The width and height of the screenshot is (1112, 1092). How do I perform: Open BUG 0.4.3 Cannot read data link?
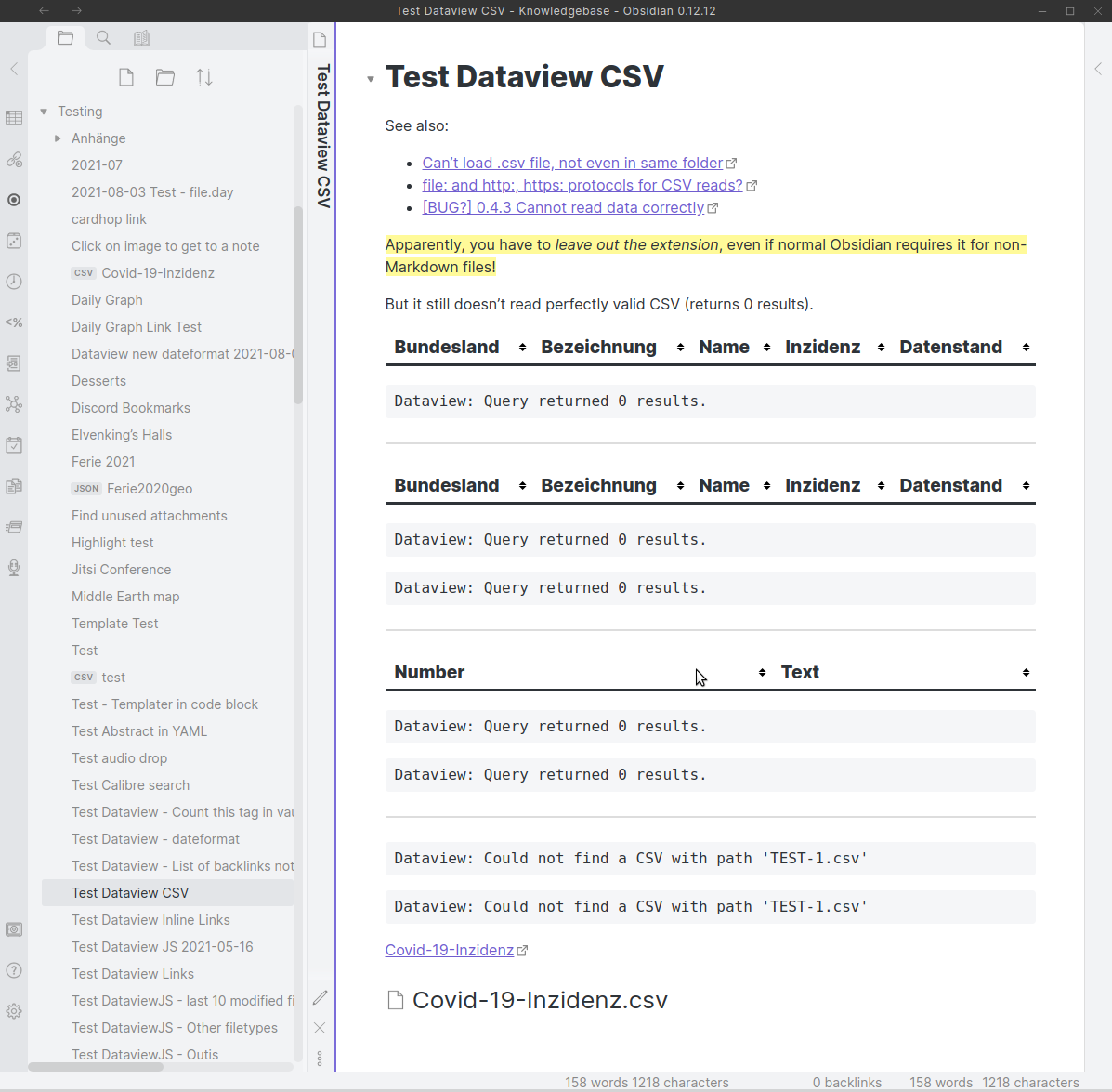click(x=563, y=208)
